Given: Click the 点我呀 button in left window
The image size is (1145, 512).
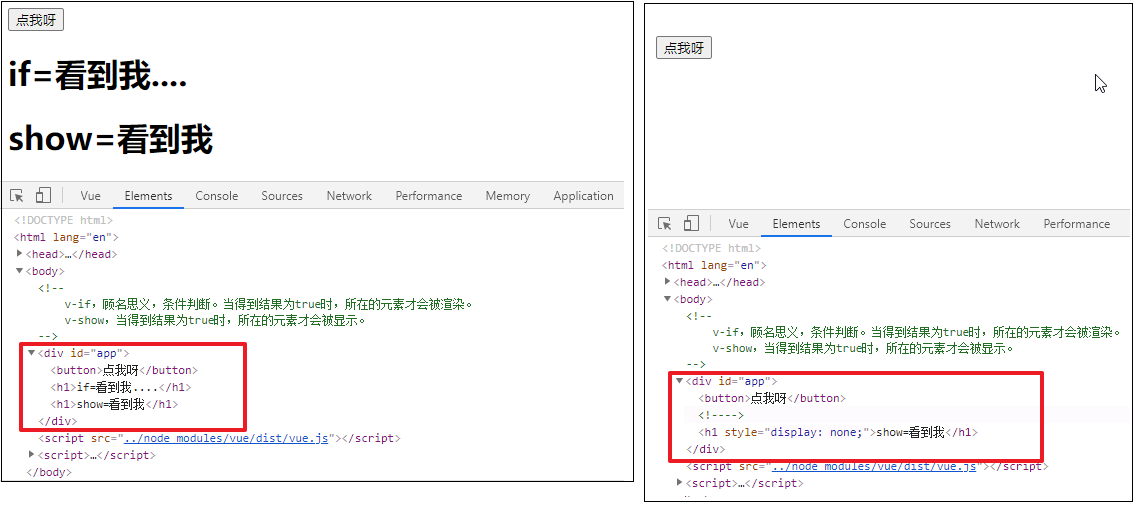Looking at the screenshot, I should (x=36, y=20).
